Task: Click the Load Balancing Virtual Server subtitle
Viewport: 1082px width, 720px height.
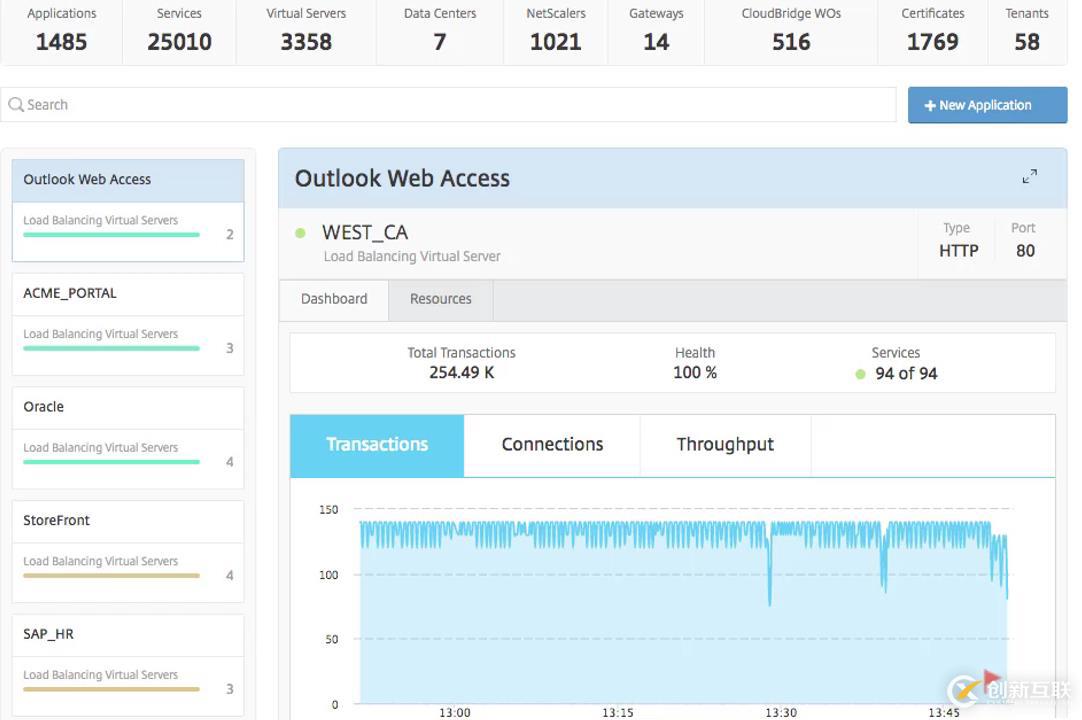Action: [412, 257]
